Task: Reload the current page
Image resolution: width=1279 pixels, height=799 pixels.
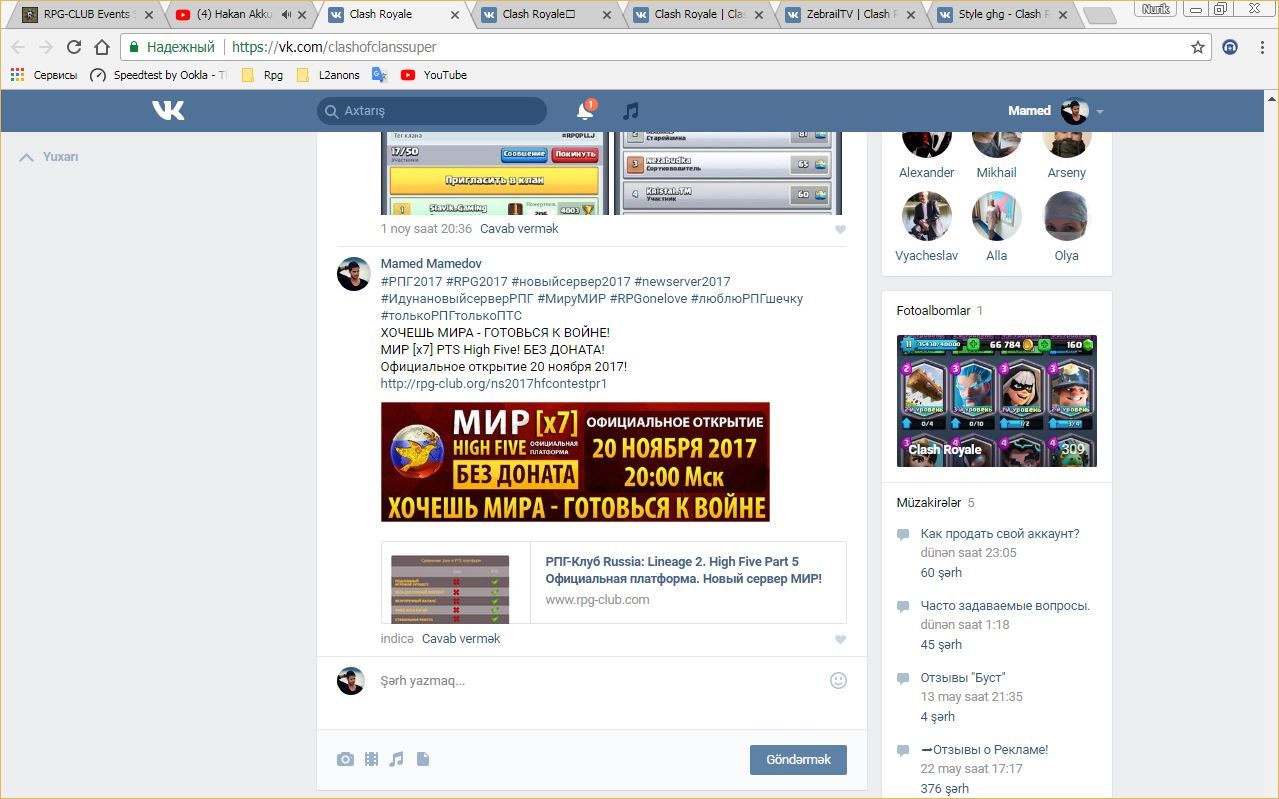Action: pyautogui.click(x=74, y=47)
